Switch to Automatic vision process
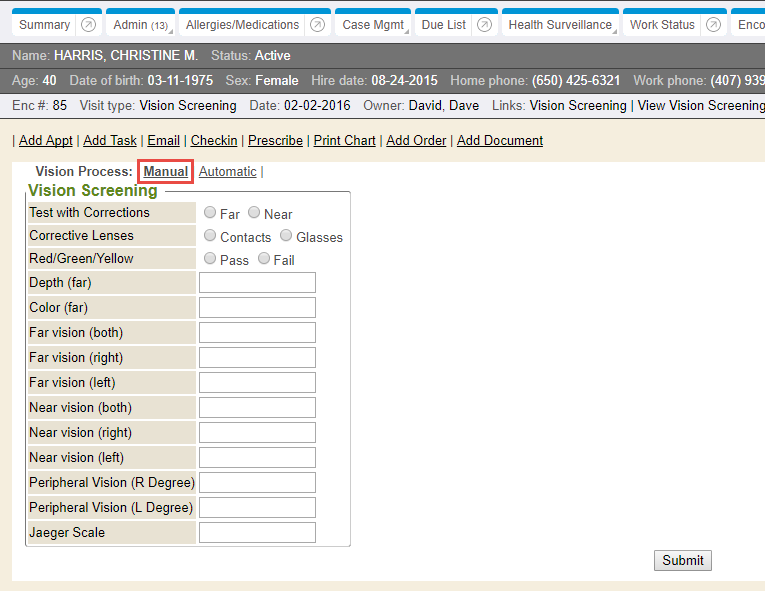765x591 pixels. [x=227, y=172]
